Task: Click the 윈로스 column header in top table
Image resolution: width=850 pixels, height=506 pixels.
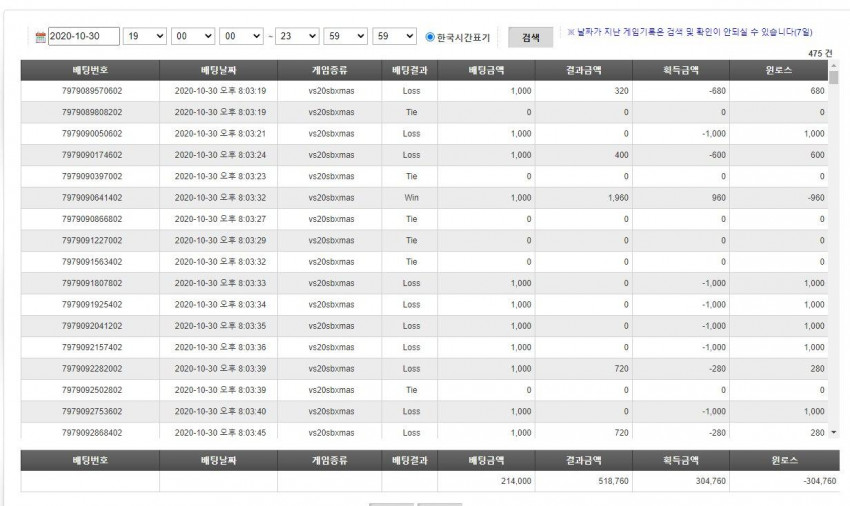Action: (778, 71)
